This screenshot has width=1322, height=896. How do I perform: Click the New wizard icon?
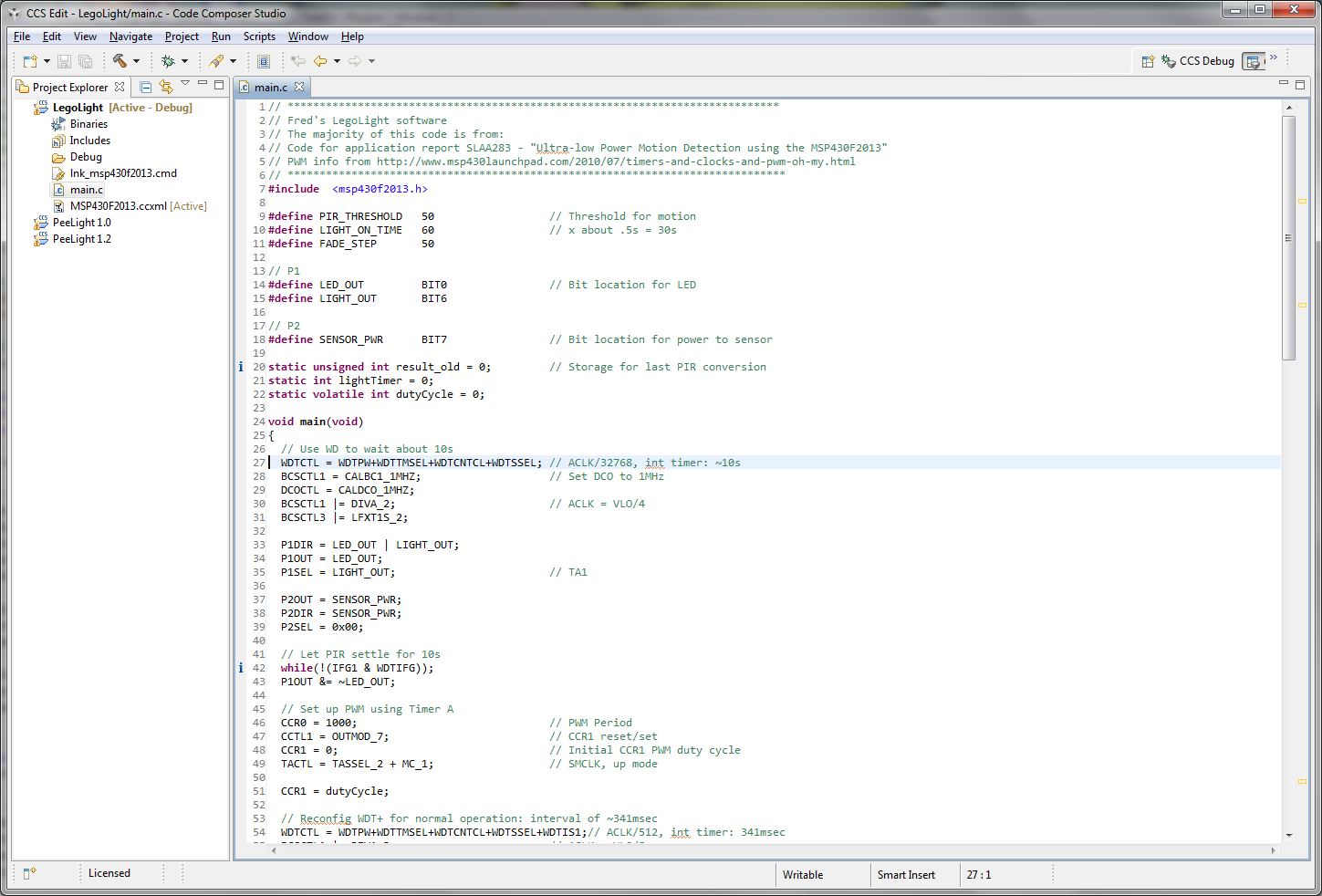pyautogui.click(x=30, y=61)
